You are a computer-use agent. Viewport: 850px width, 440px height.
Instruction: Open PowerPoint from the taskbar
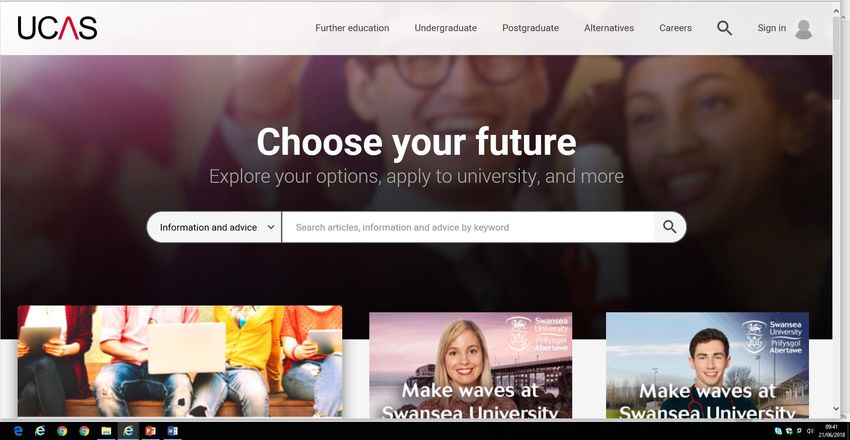150,431
